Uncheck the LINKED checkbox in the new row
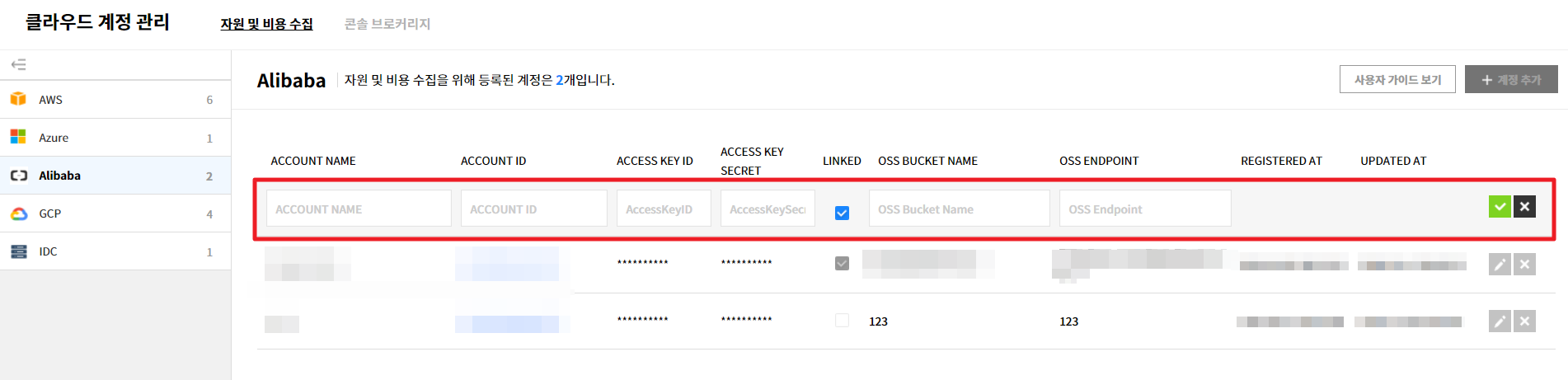1568x380 pixels. pos(842,213)
